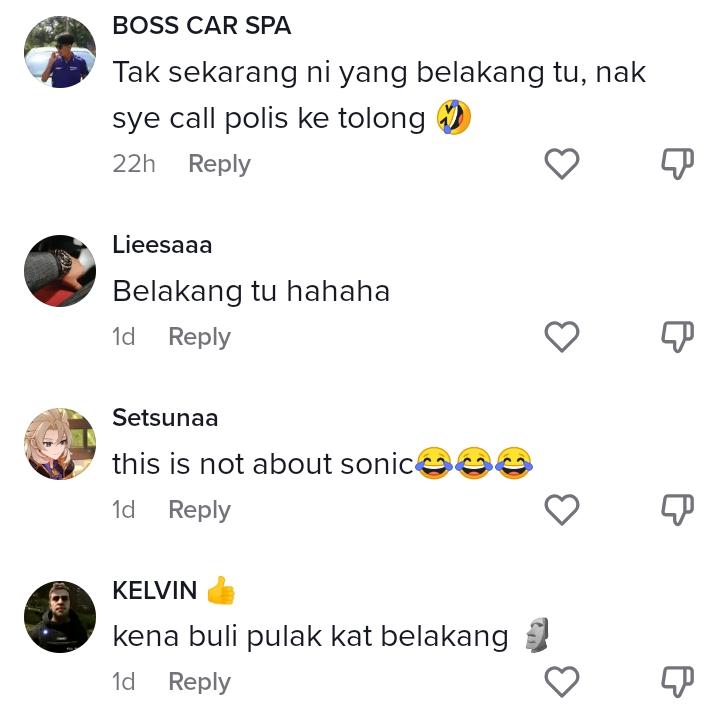Reply to KELVIN's comment
This screenshot has width=720, height=720.
(199, 682)
